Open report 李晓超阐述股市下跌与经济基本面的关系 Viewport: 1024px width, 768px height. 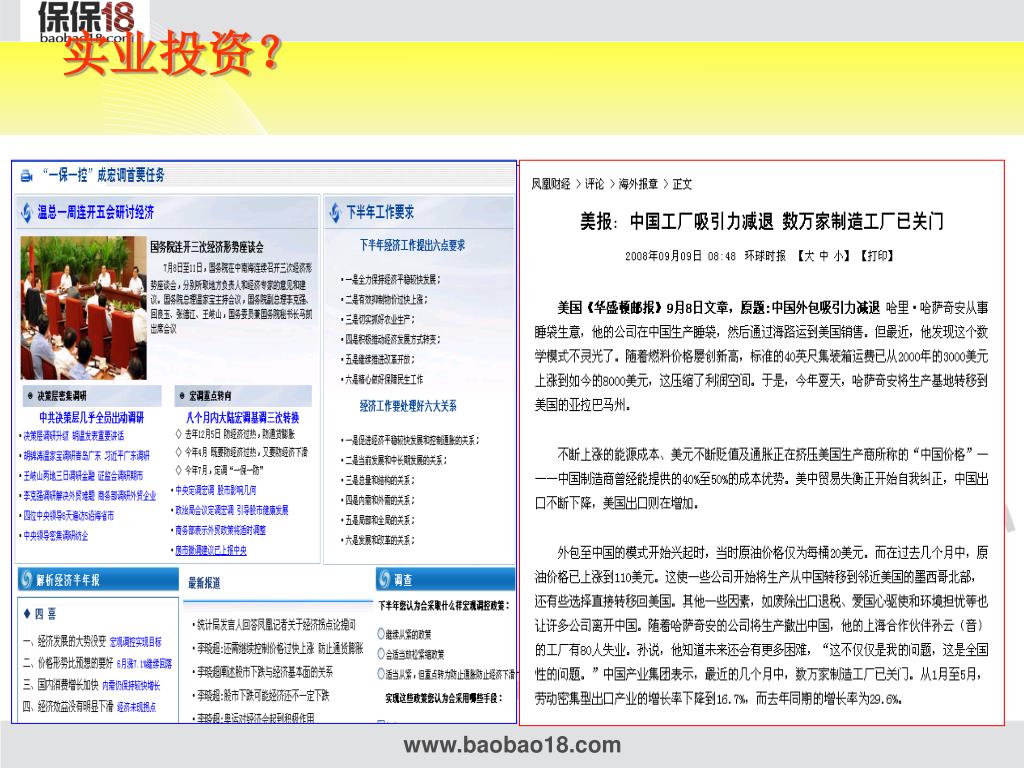(264, 671)
